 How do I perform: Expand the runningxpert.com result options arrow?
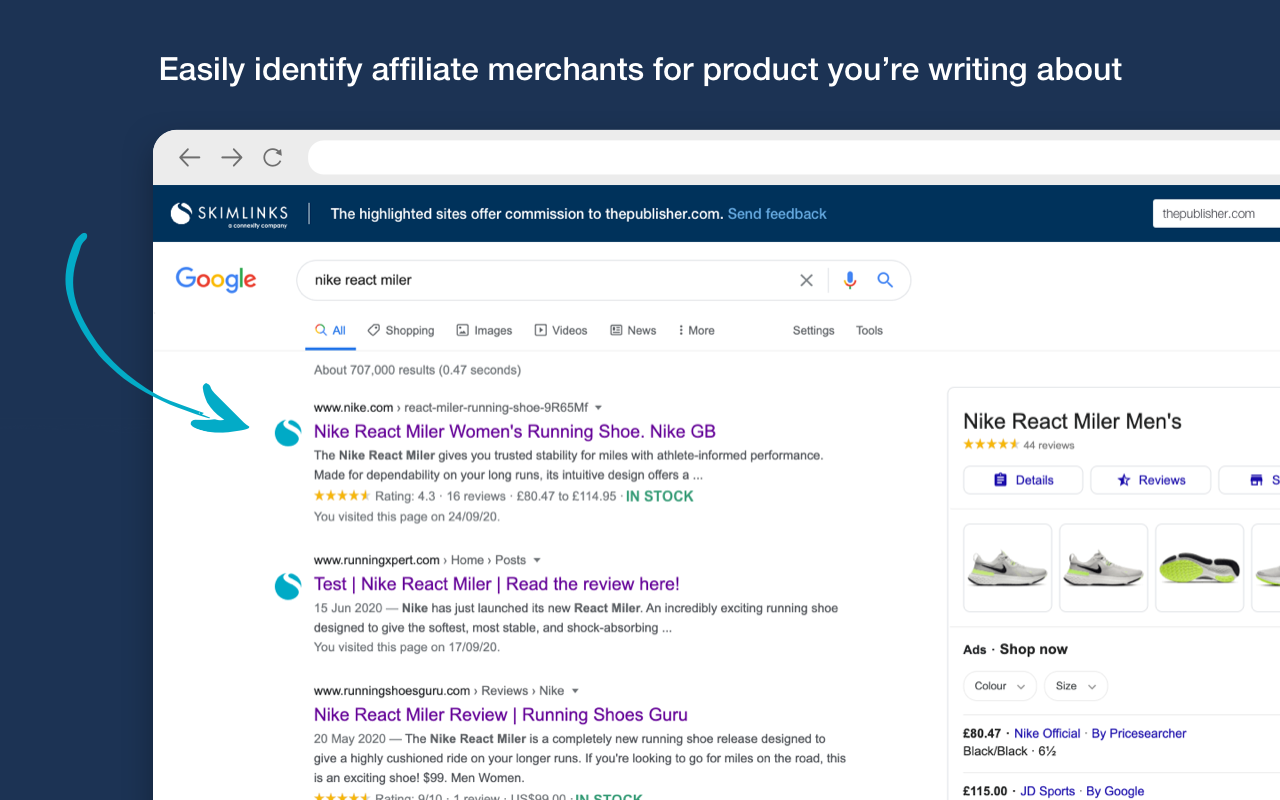[x=536, y=560]
